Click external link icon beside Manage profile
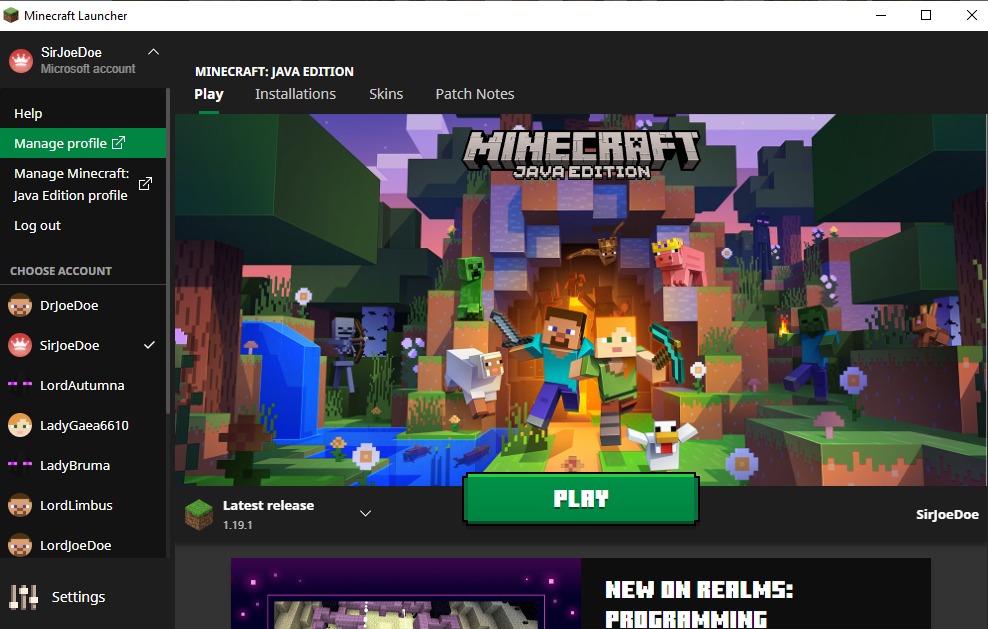This screenshot has width=988, height=629. tap(118, 143)
